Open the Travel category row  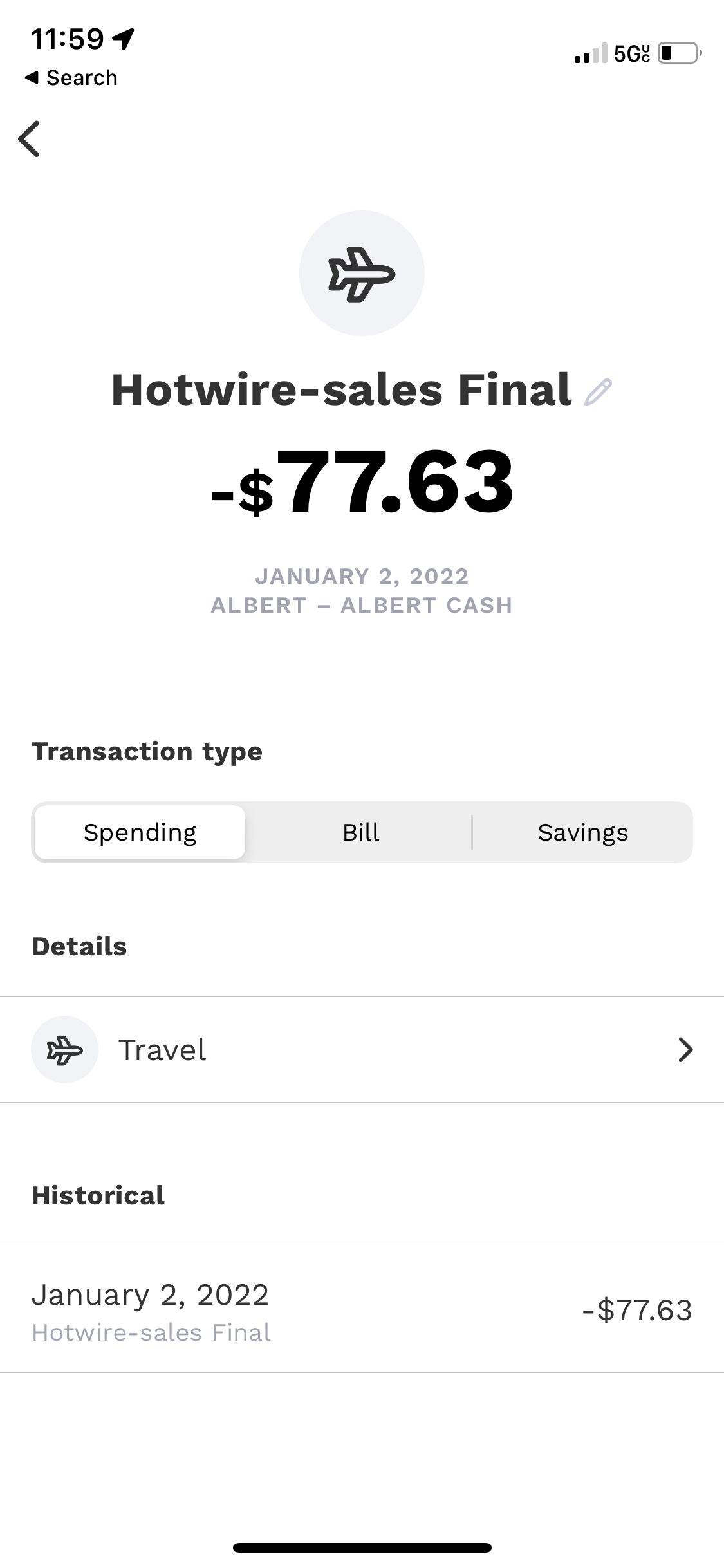pyautogui.click(x=360, y=1050)
